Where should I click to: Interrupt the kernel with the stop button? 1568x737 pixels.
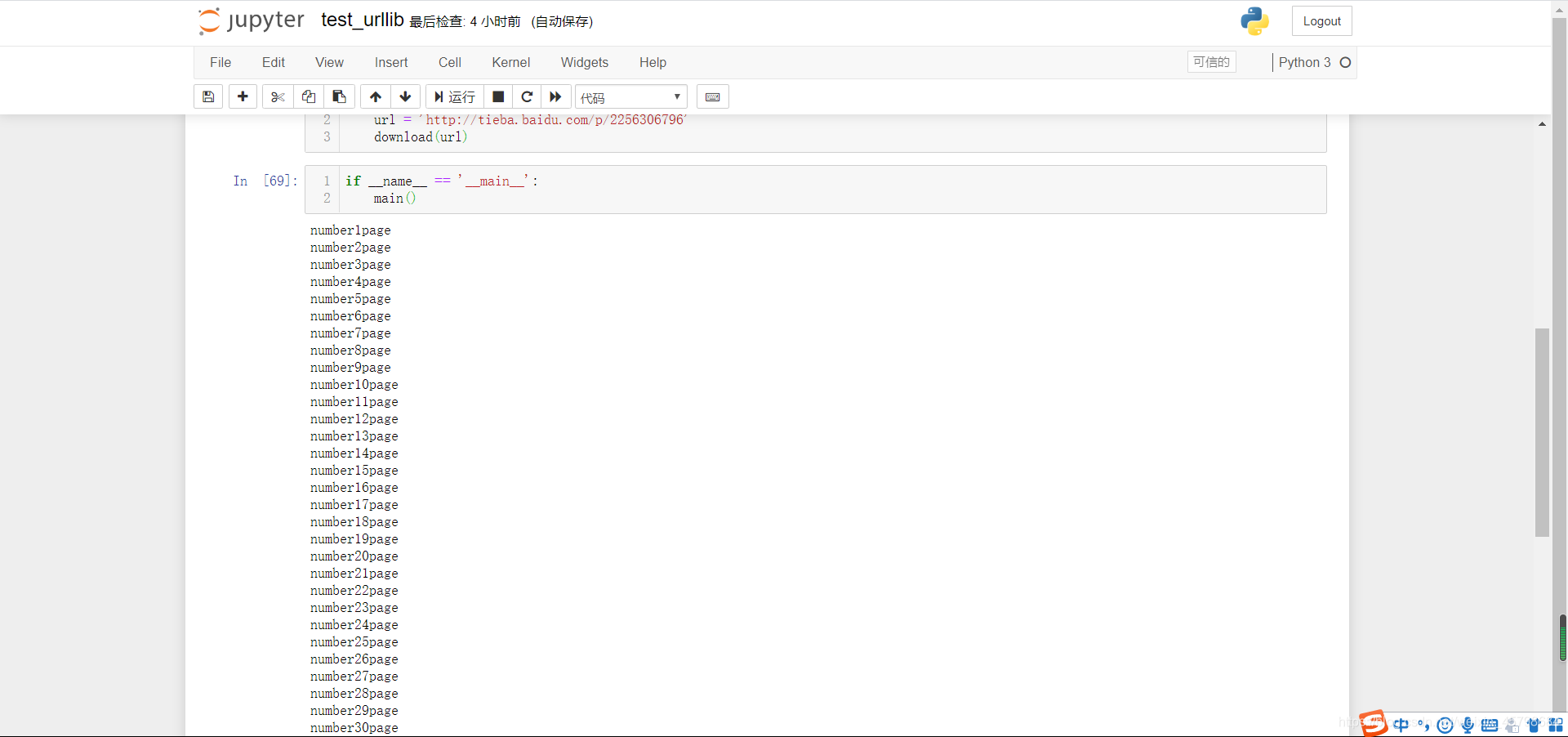(498, 96)
